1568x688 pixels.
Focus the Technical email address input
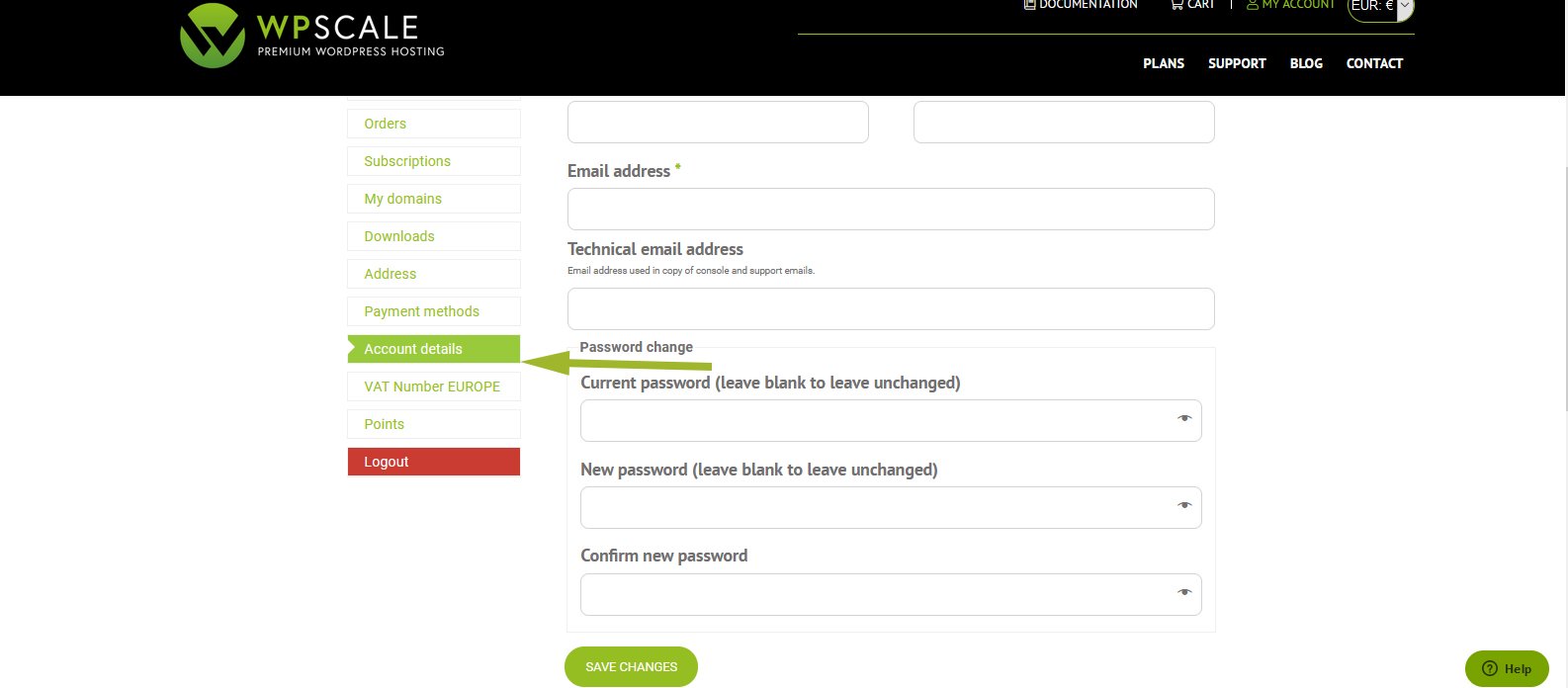(x=890, y=309)
